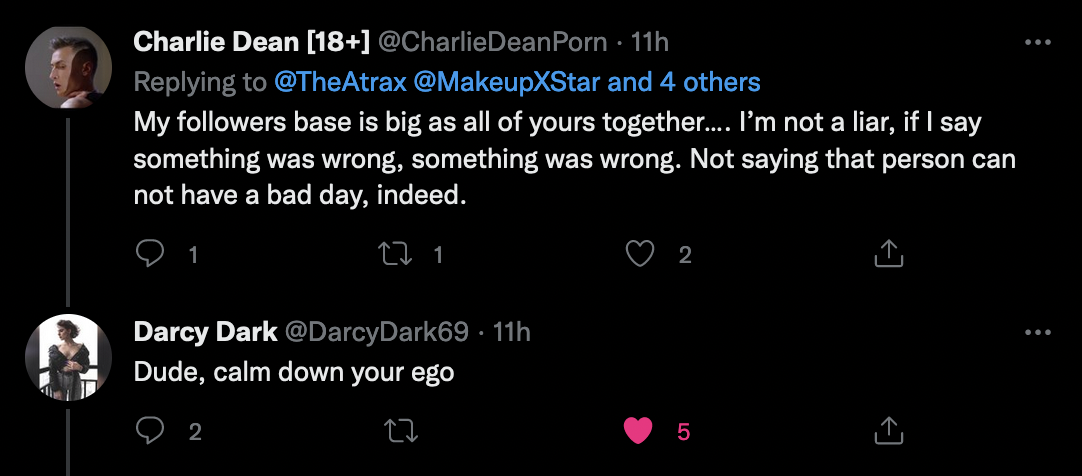Open more options for Darcy Dark's tweet
Image resolution: width=1082 pixels, height=476 pixels.
point(1039,333)
